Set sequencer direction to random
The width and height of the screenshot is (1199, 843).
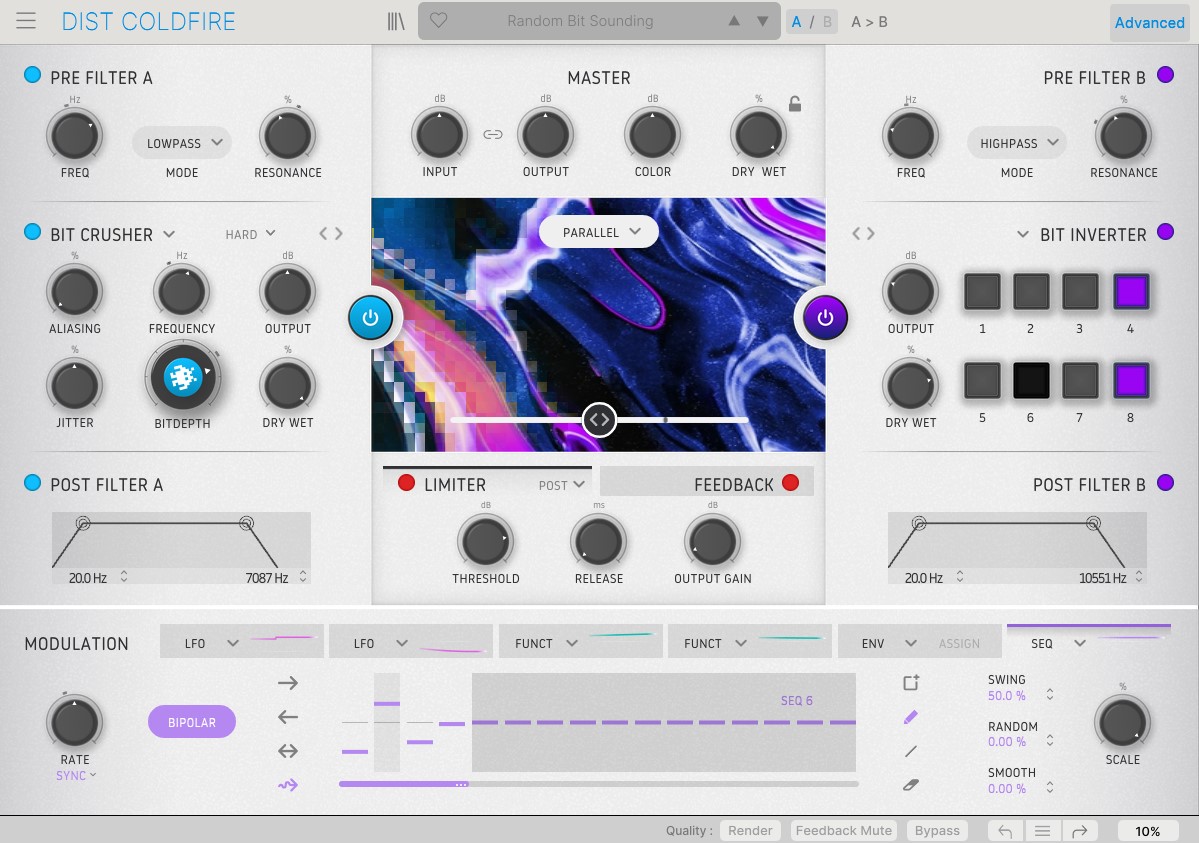[x=288, y=785]
